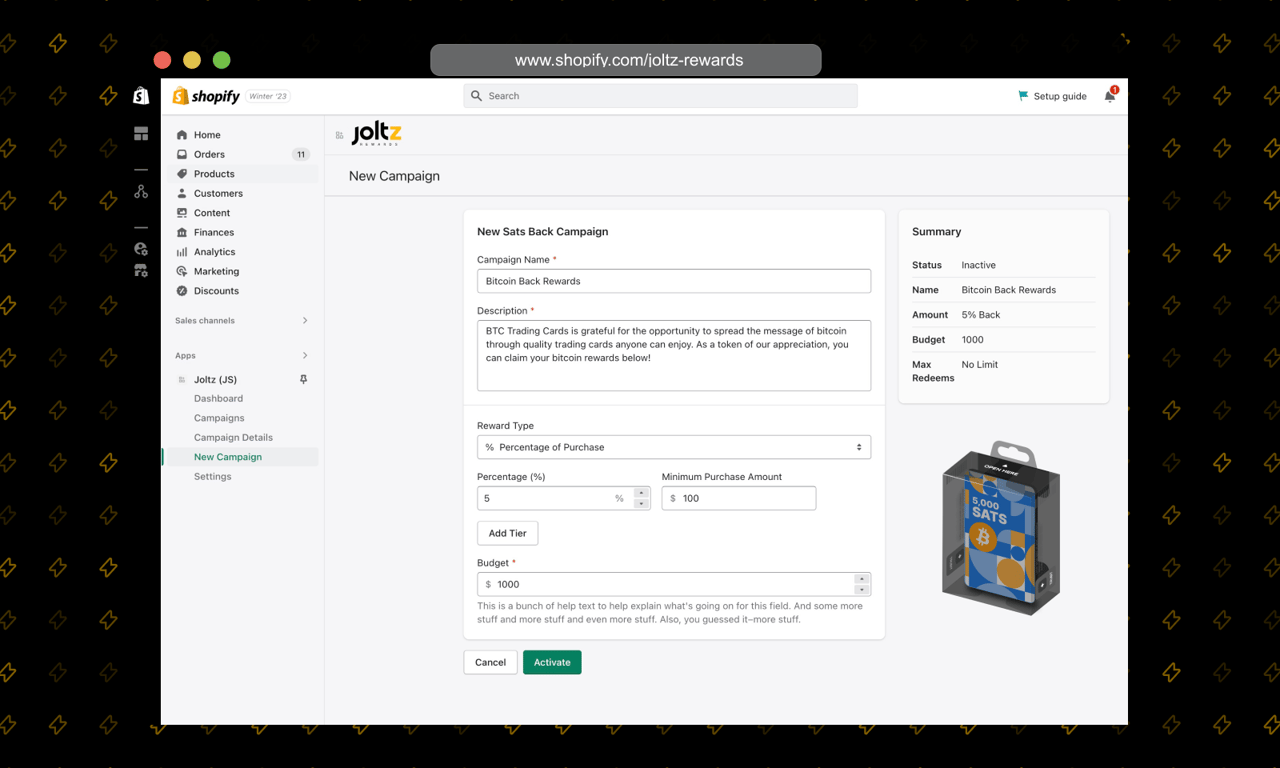Click the "New Campaign" page title
Viewport: 1280px width, 768px height.
pyautogui.click(x=394, y=176)
